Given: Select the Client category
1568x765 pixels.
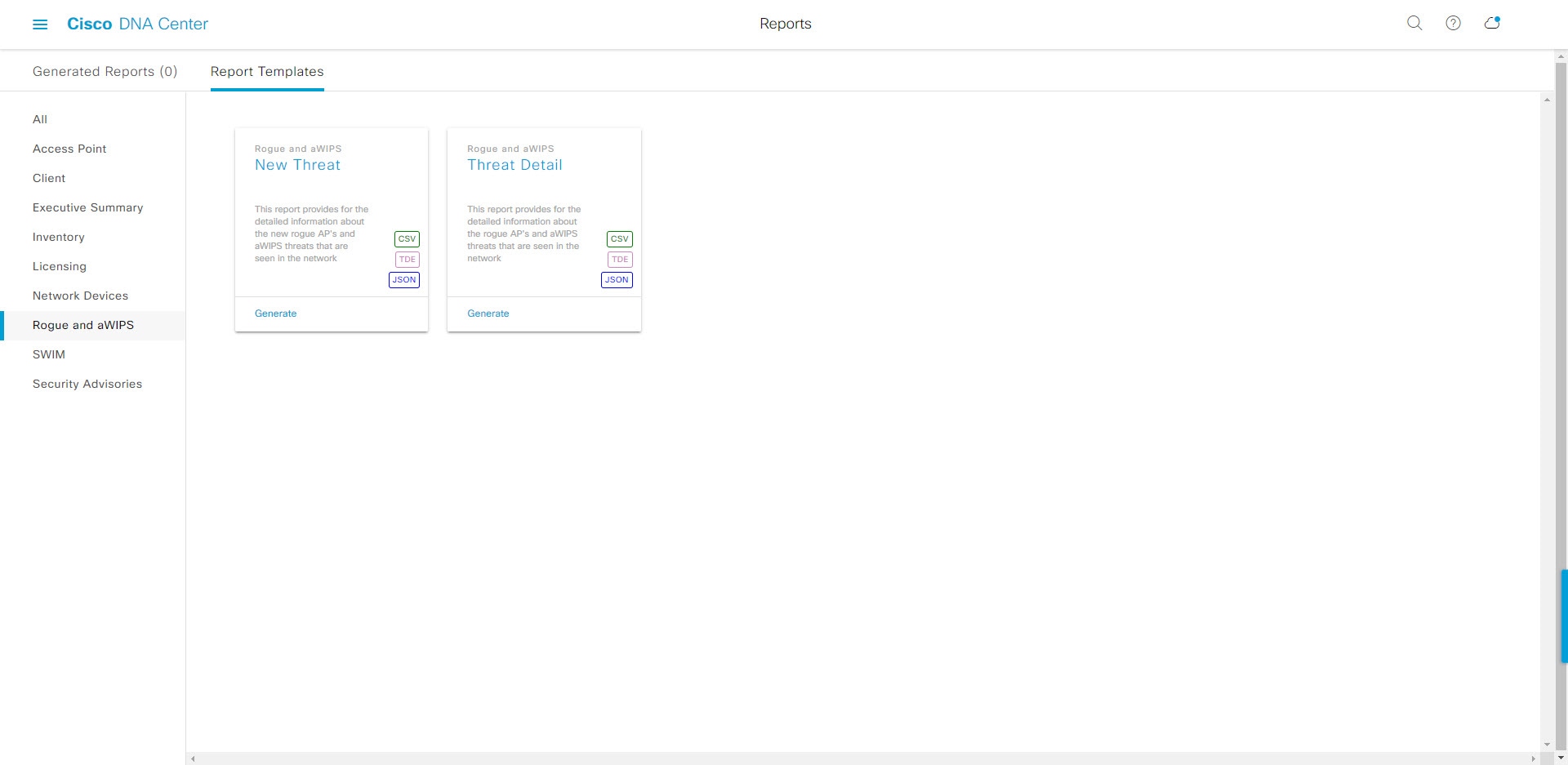Looking at the screenshot, I should click(x=49, y=178).
